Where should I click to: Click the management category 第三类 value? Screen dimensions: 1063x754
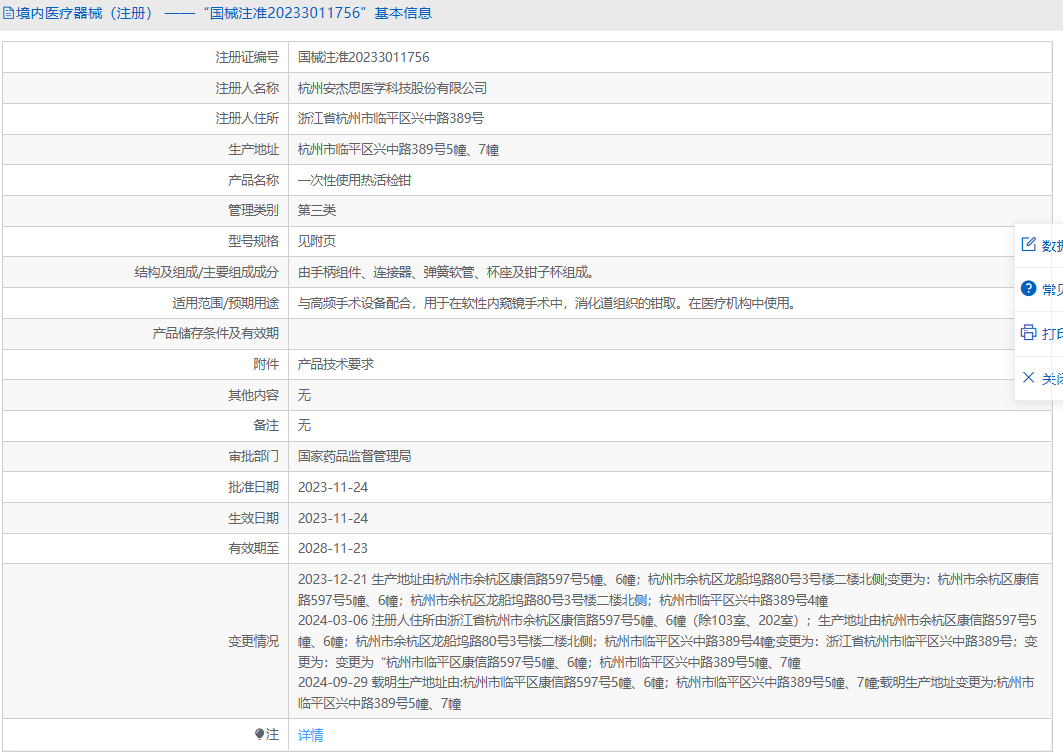[x=317, y=210]
